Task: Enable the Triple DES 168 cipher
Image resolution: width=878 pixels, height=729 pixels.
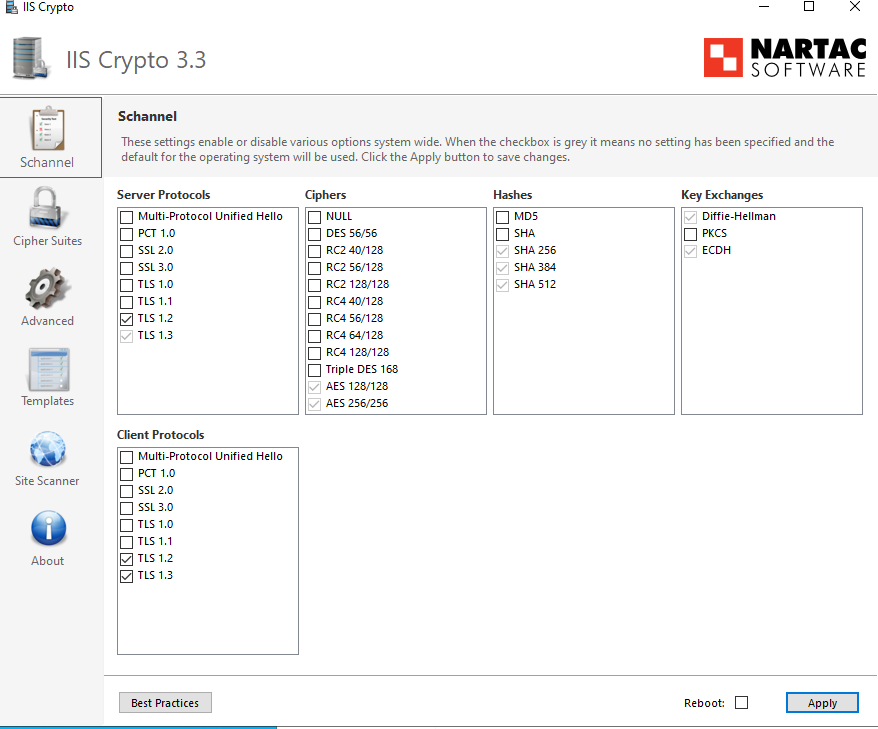Action: tap(314, 369)
